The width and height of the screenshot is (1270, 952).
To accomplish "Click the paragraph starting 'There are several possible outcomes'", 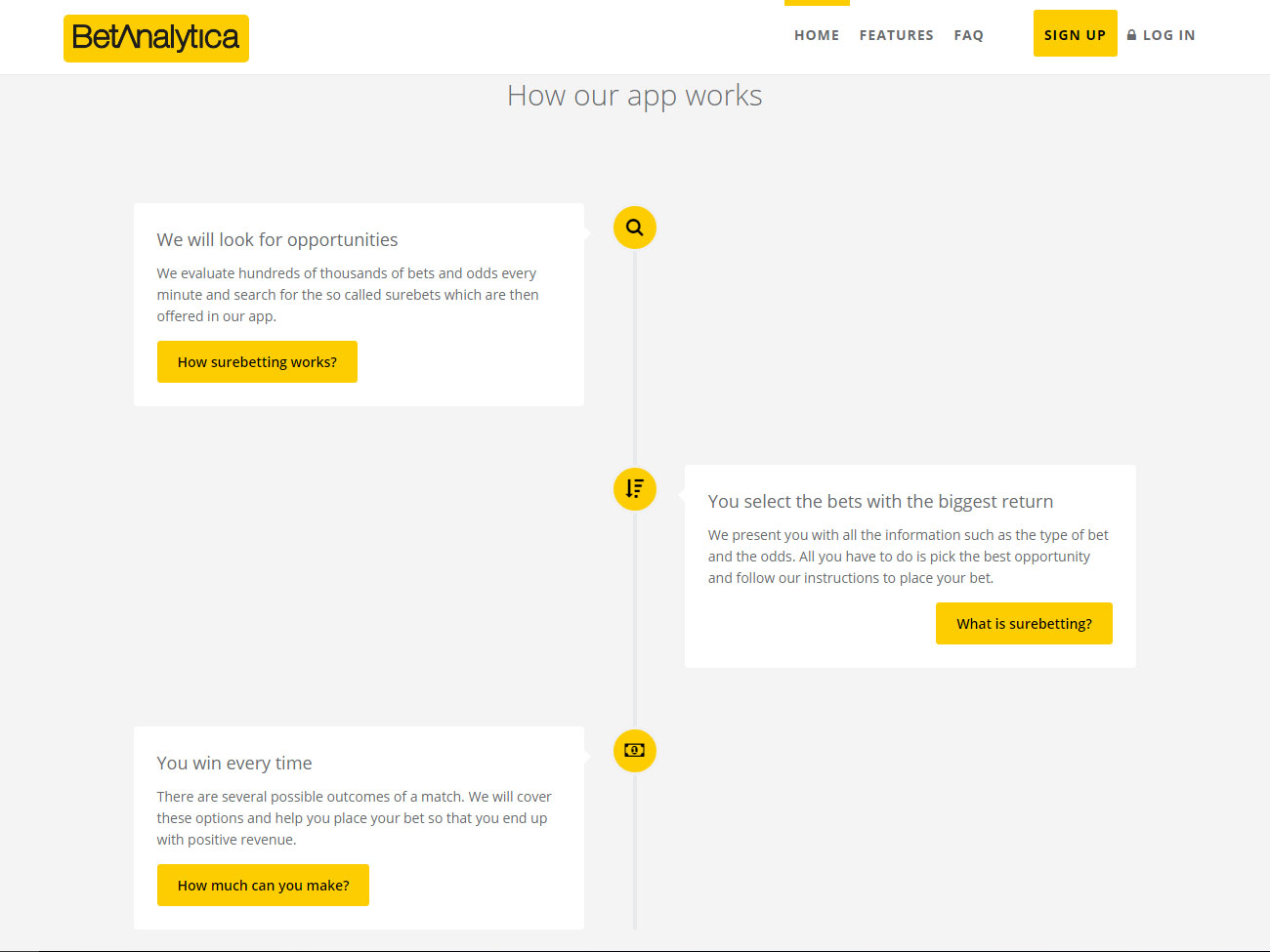I will coord(355,818).
